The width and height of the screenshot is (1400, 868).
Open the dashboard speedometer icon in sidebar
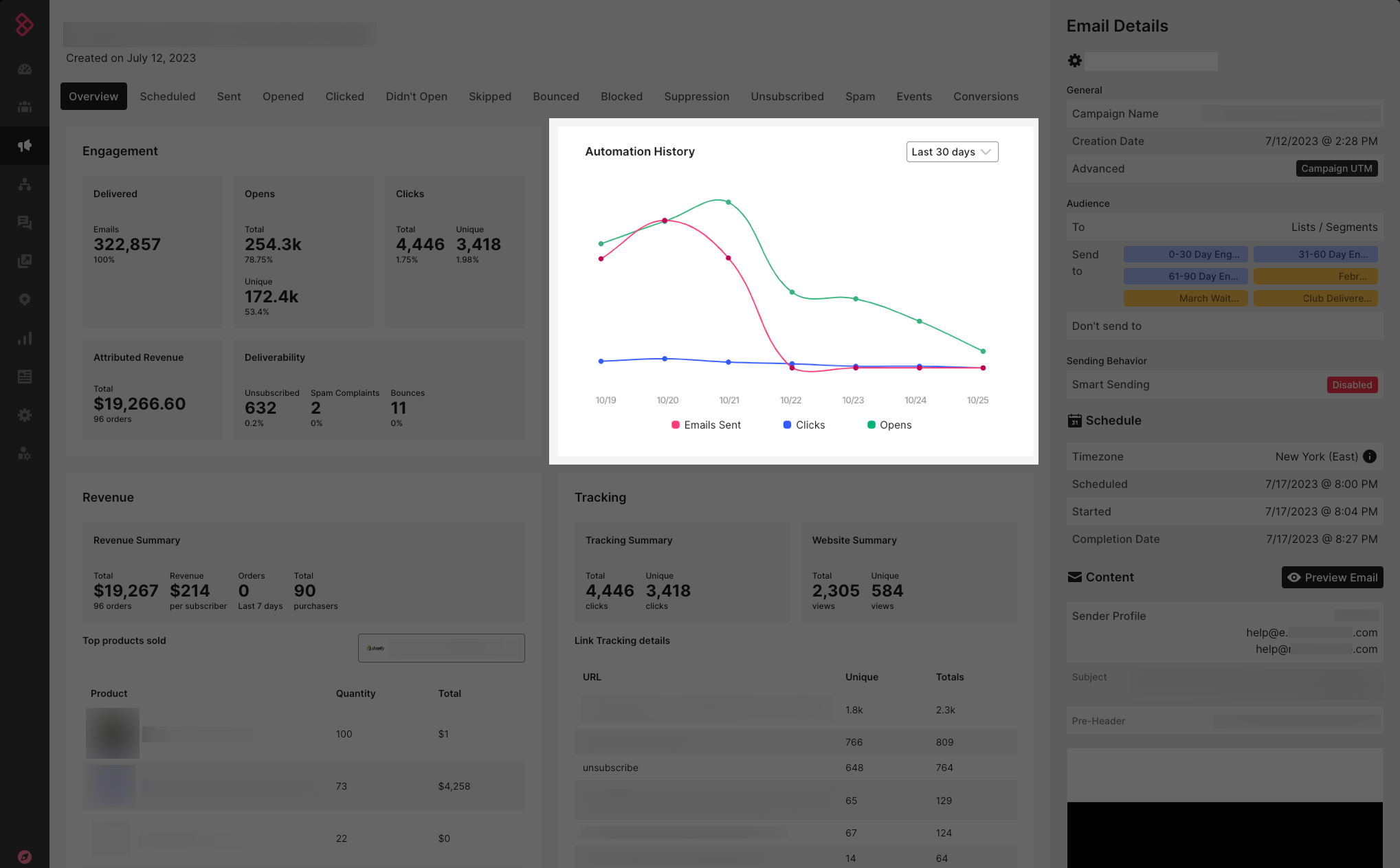pyautogui.click(x=25, y=69)
